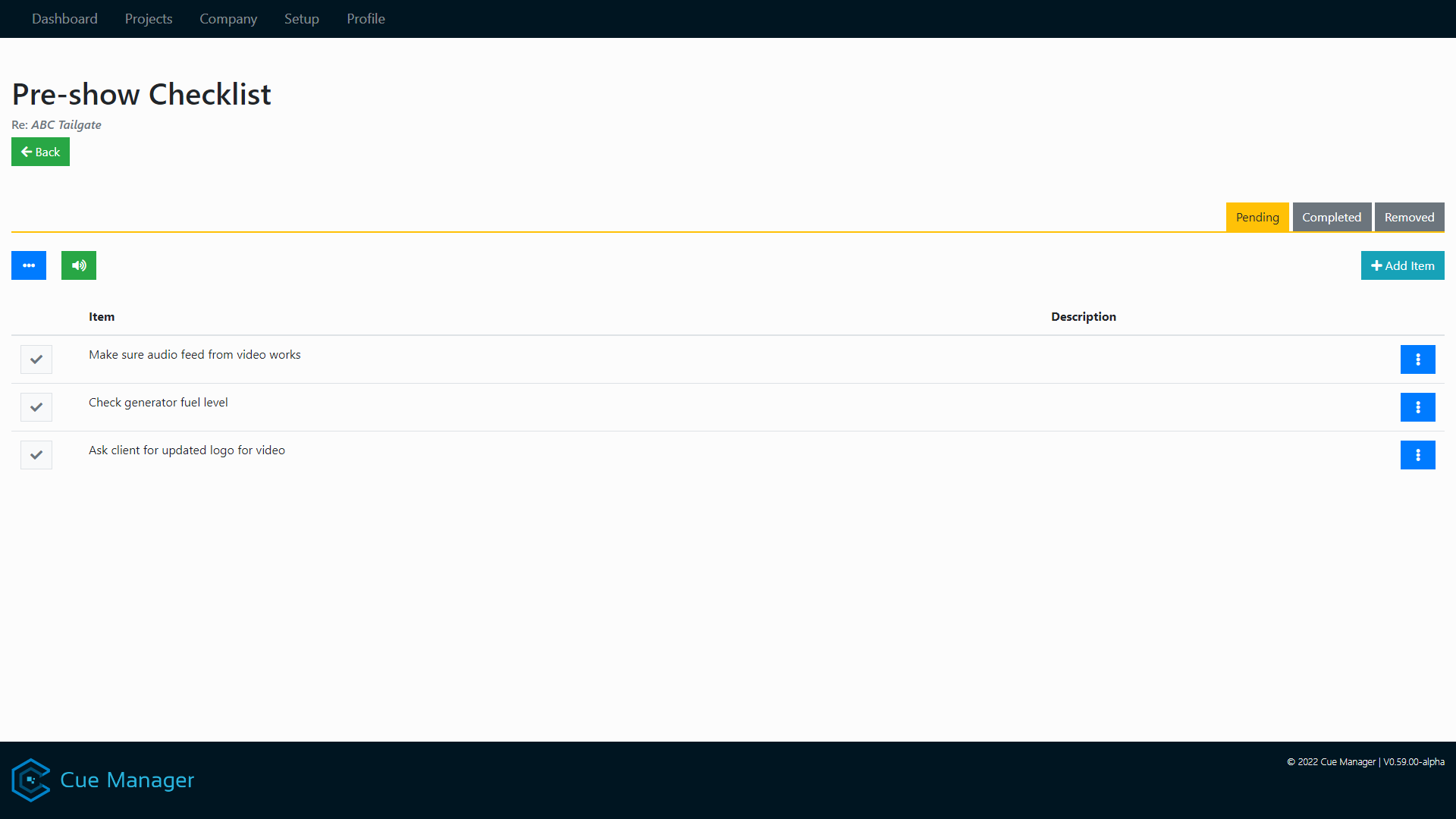Click the Add Item button
The width and height of the screenshot is (1456, 819).
(1403, 265)
